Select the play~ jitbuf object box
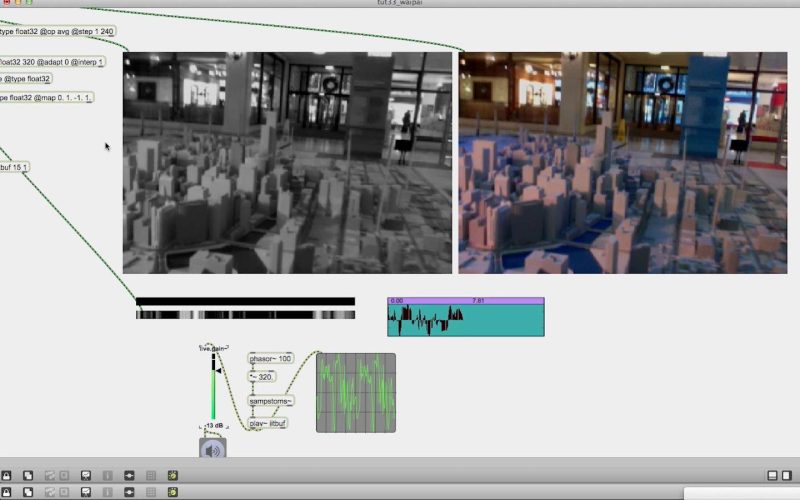This screenshot has height=500, width=800. (x=268, y=423)
